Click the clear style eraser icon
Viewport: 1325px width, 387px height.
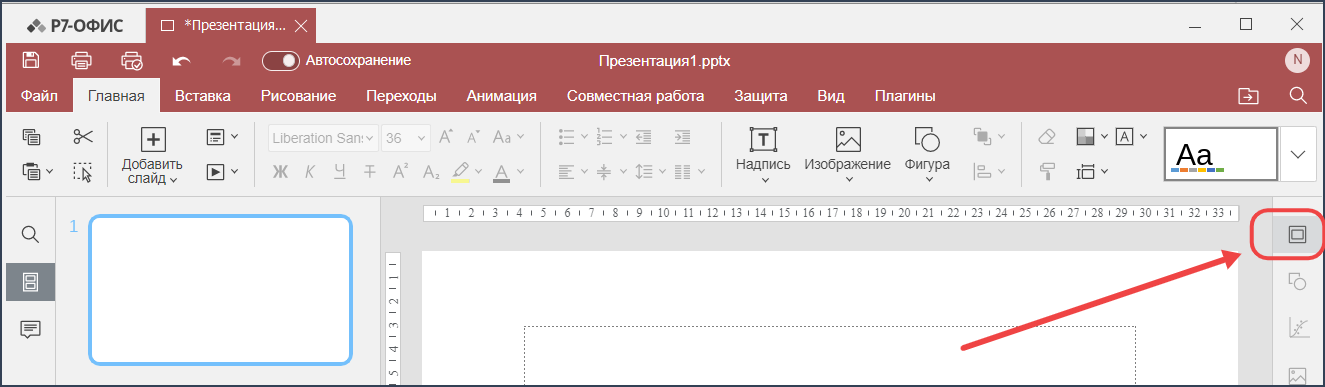1047,137
